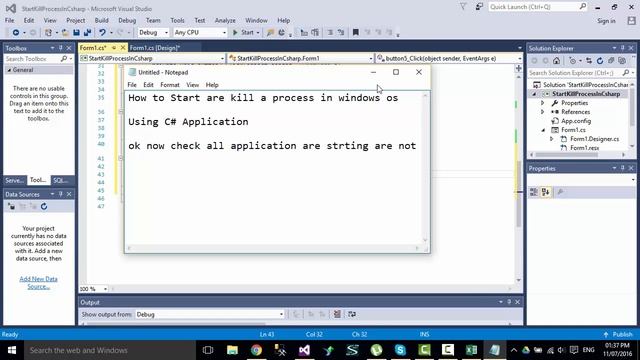
Task: Toggle Word Wrap in the Output panel
Action: 352,314
